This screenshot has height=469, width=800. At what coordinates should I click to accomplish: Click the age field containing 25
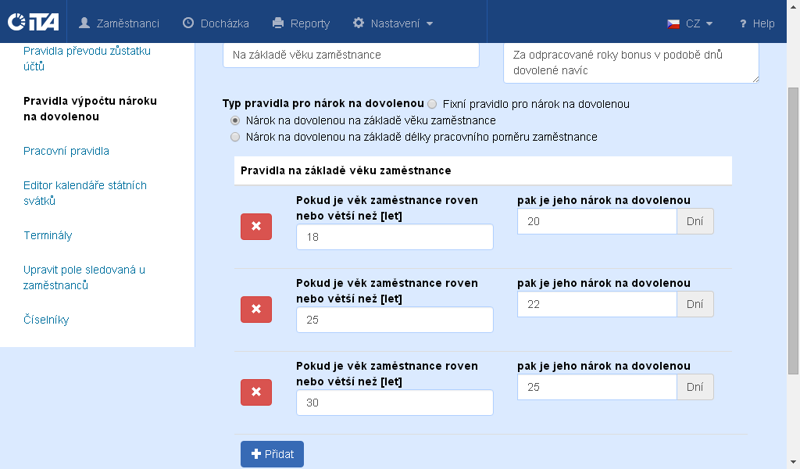395,320
